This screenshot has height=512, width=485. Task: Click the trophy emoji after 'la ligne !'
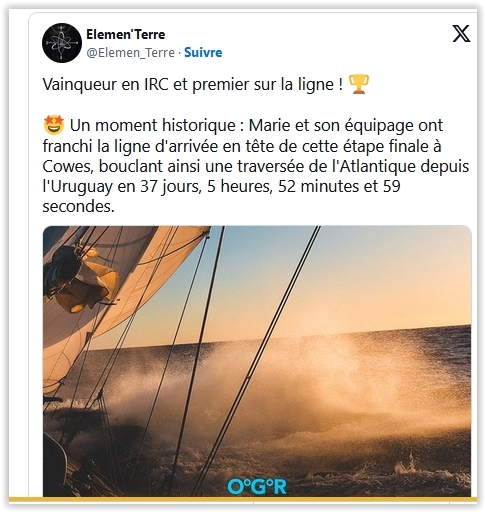[x=359, y=84]
